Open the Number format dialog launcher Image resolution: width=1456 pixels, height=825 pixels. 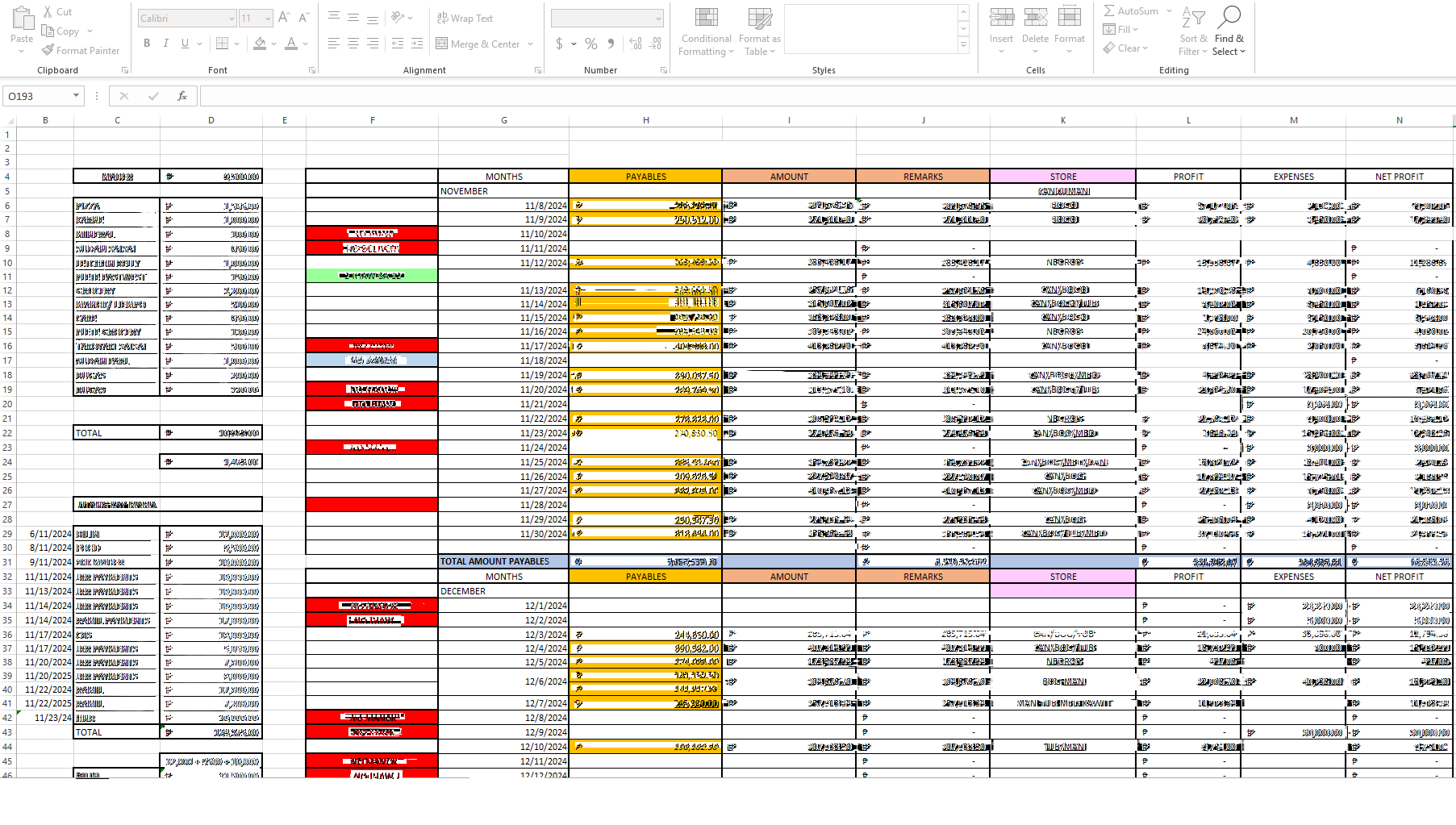pos(664,70)
